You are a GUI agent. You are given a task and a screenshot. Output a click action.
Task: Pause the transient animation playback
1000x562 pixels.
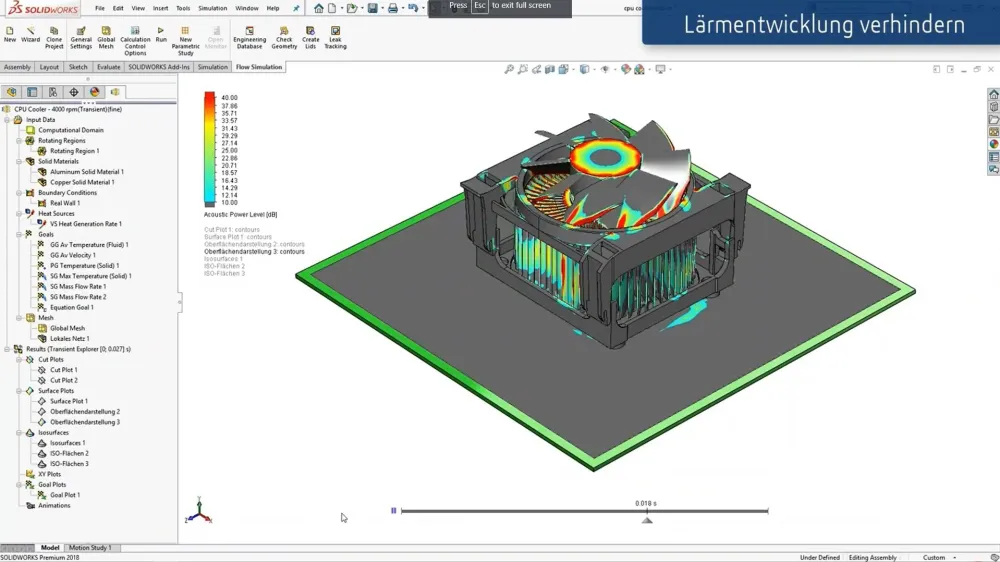click(x=393, y=510)
